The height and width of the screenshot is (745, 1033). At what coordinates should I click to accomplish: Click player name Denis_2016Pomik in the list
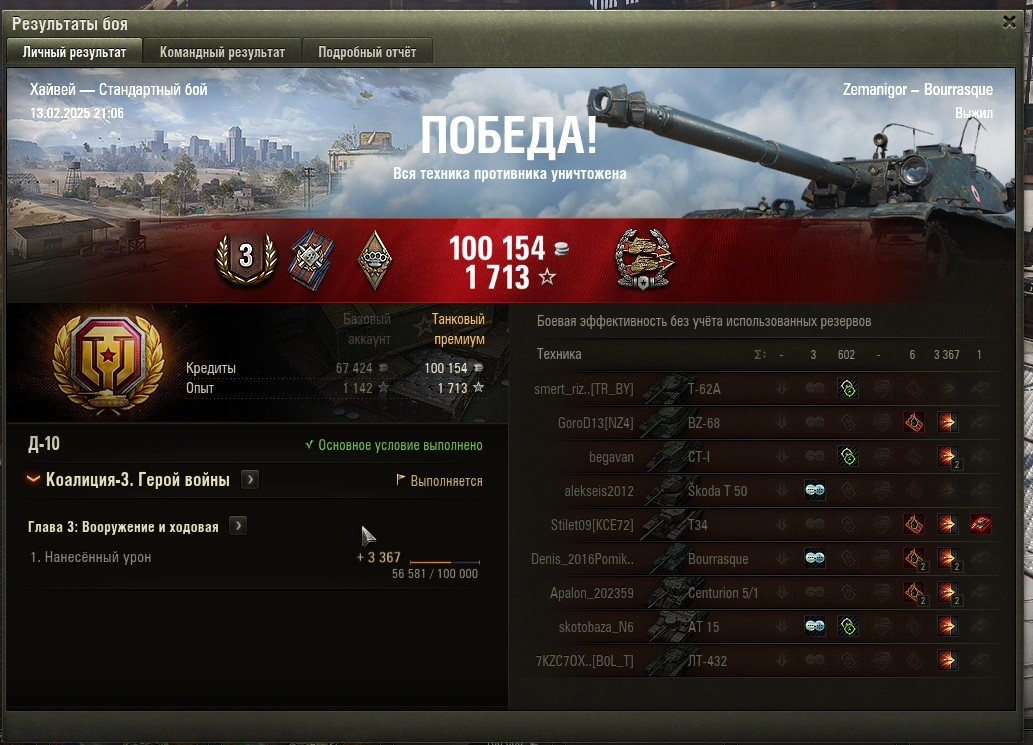582,559
